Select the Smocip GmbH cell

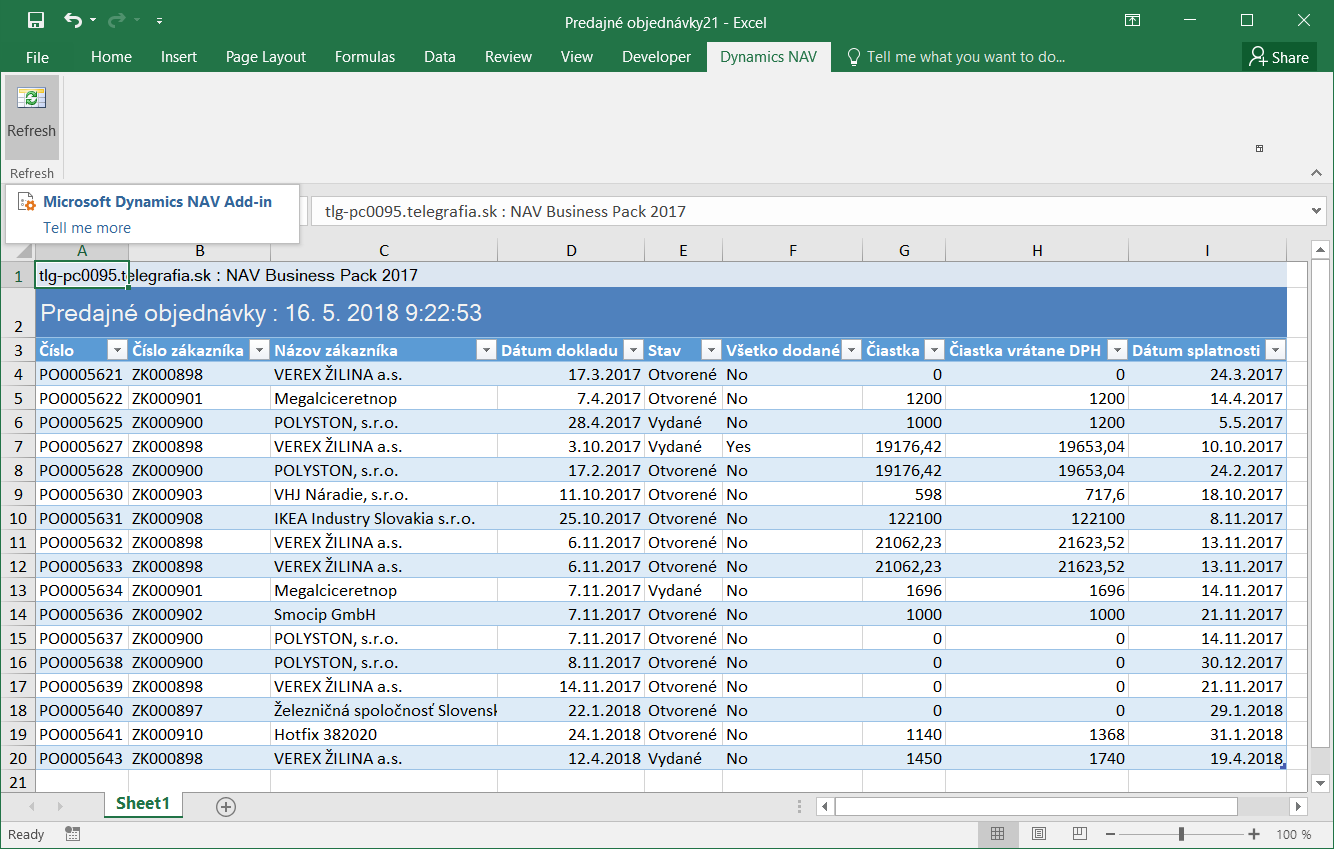tap(384, 614)
